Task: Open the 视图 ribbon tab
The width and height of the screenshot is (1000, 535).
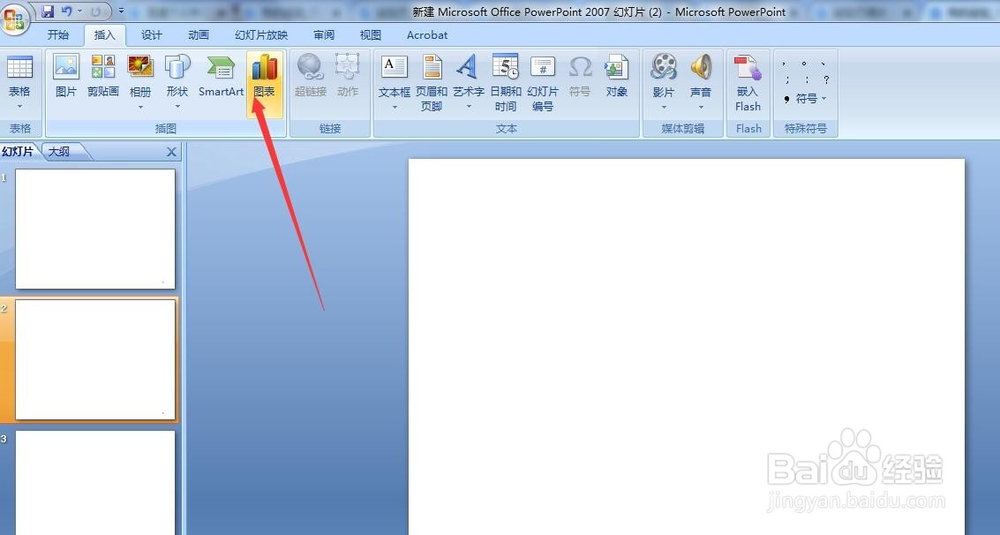Action: tap(371, 35)
